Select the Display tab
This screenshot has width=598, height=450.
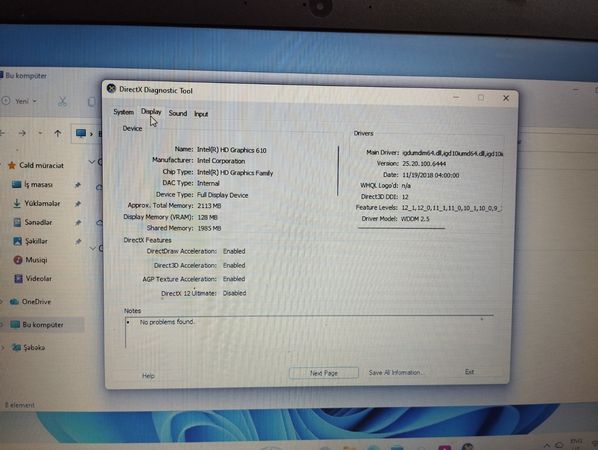point(151,112)
